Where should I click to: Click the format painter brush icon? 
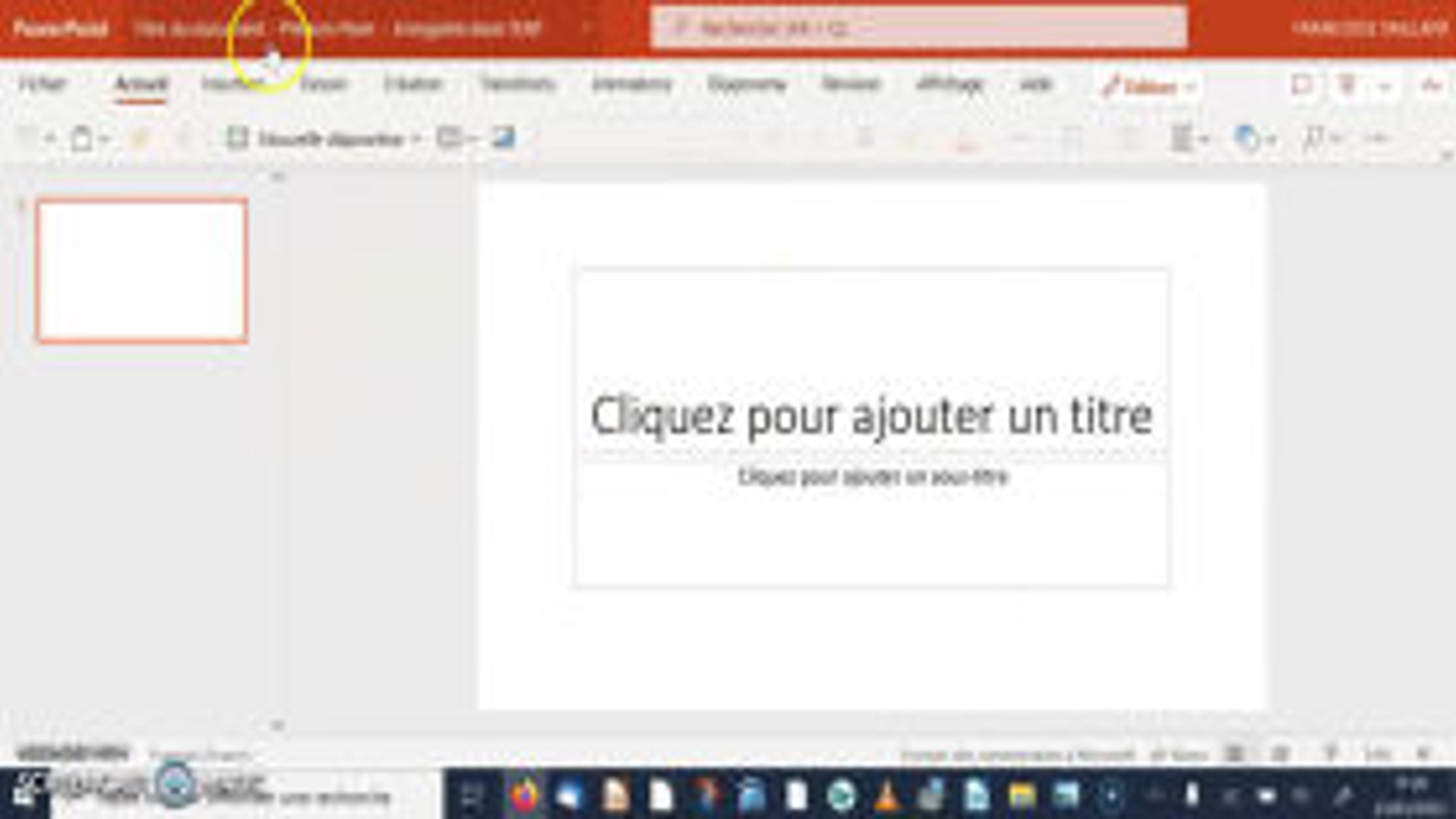[140, 139]
